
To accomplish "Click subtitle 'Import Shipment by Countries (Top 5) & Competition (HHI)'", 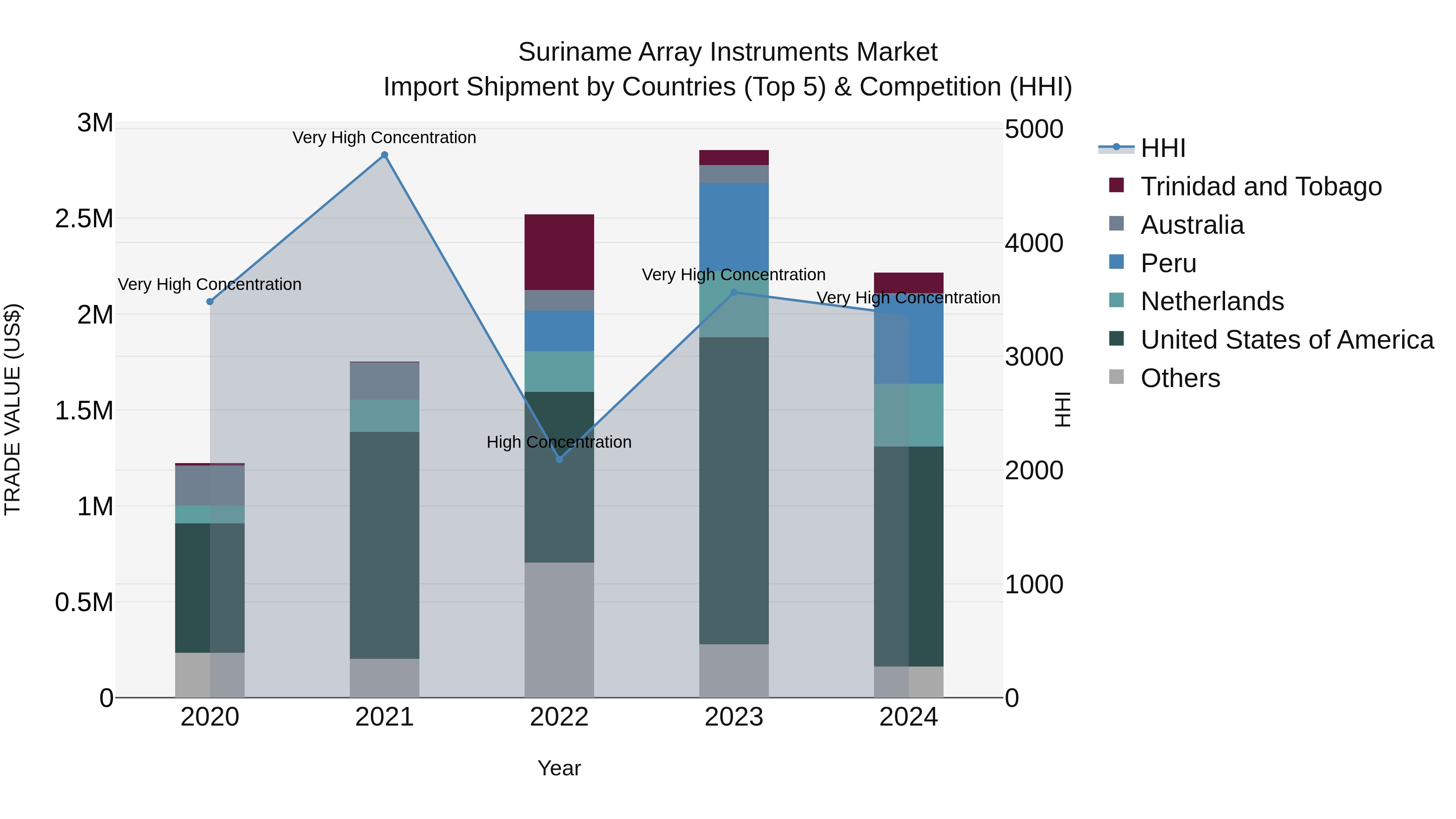I will (x=728, y=87).
